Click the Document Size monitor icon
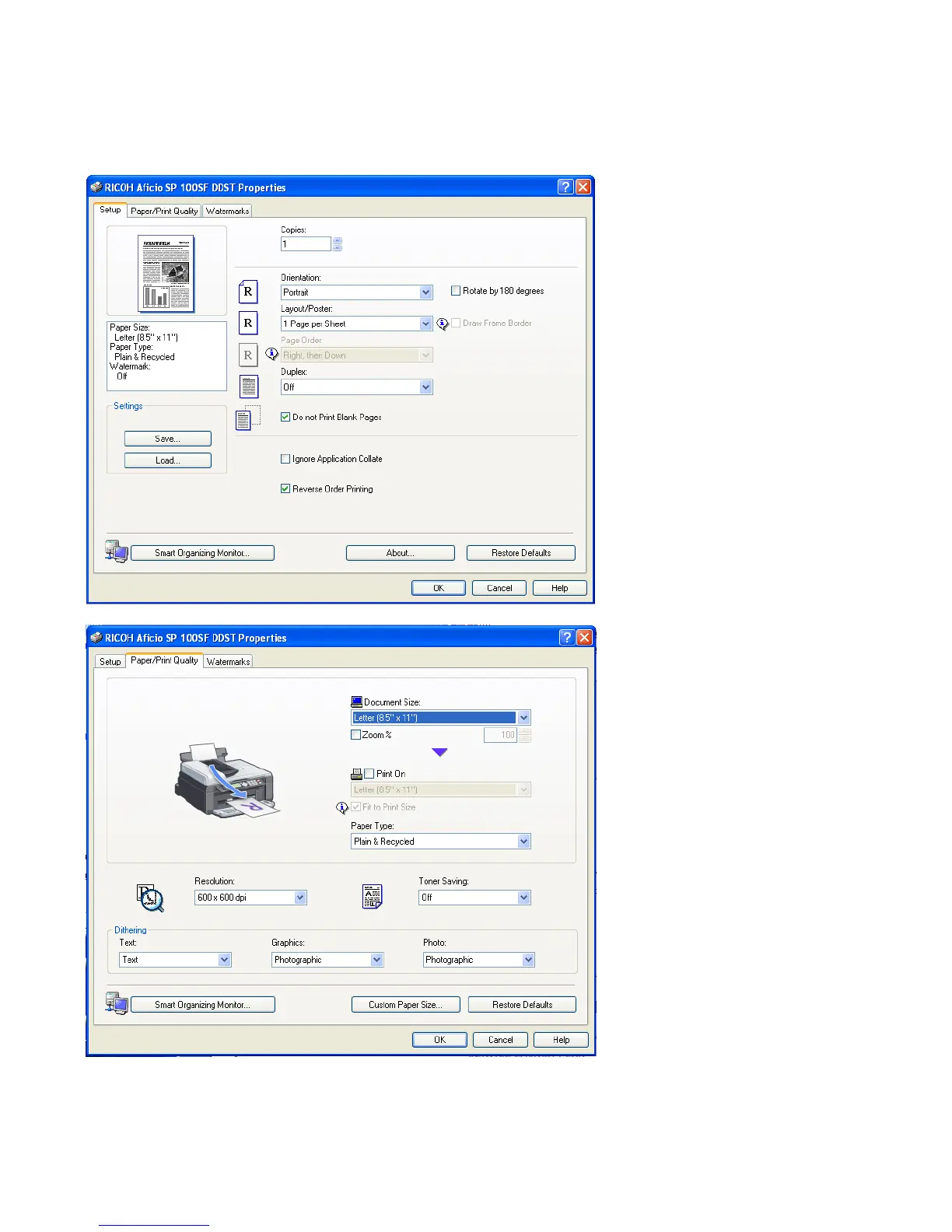952x1232 pixels. pos(356,702)
